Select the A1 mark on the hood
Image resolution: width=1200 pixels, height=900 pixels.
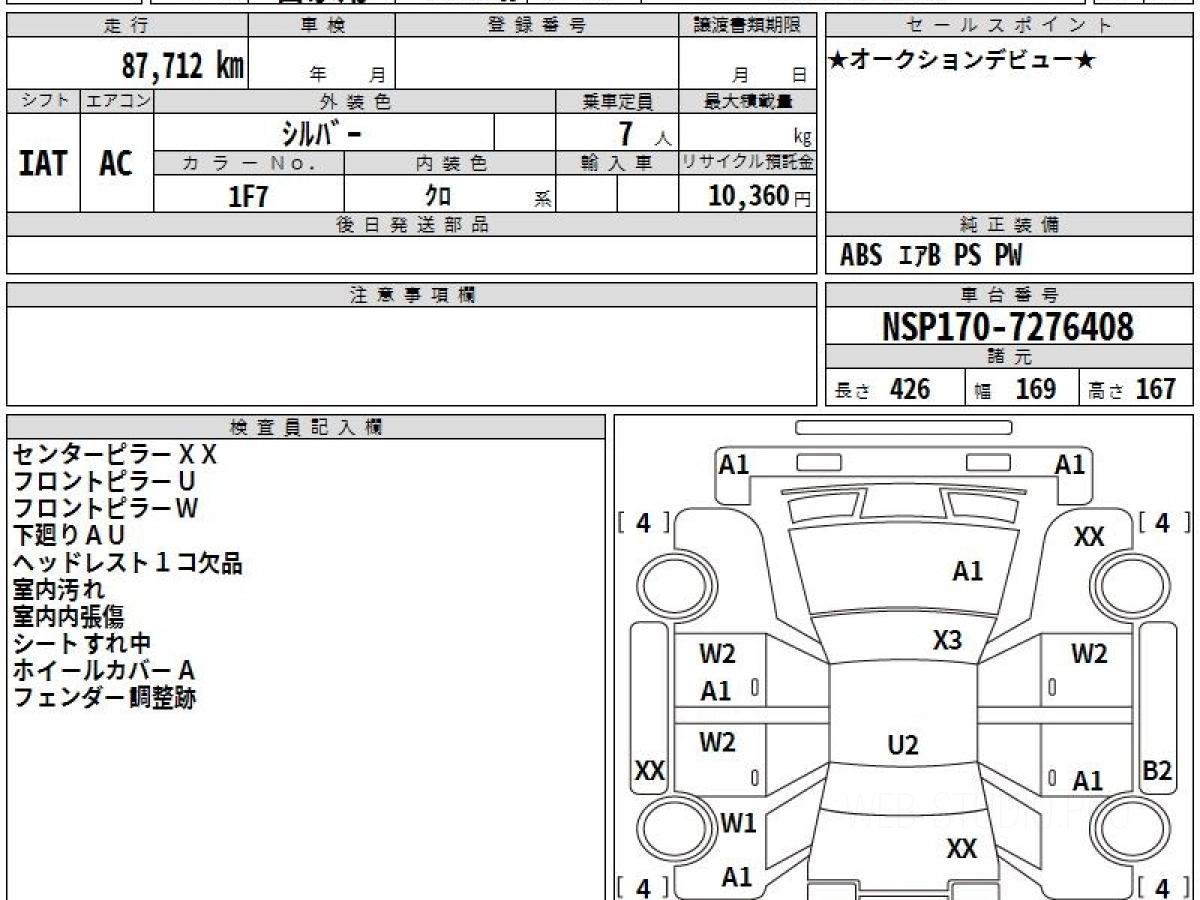pyautogui.click(x=967, y=571)
